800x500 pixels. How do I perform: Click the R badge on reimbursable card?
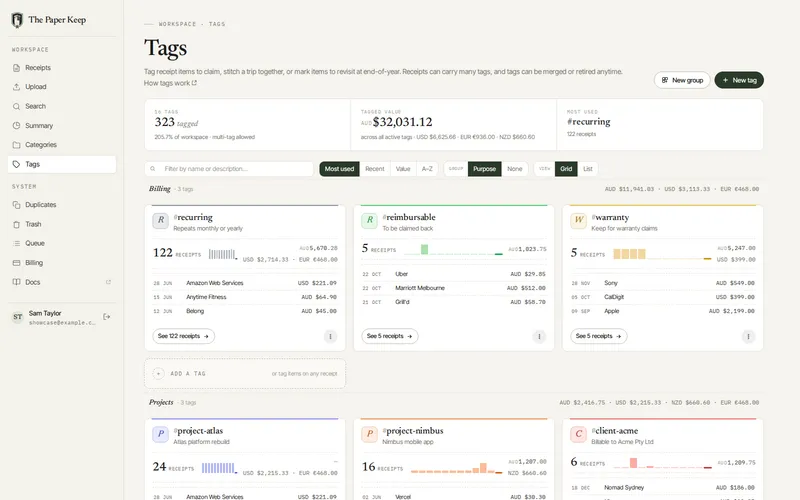pyautogui.click(x=370, y=220)
